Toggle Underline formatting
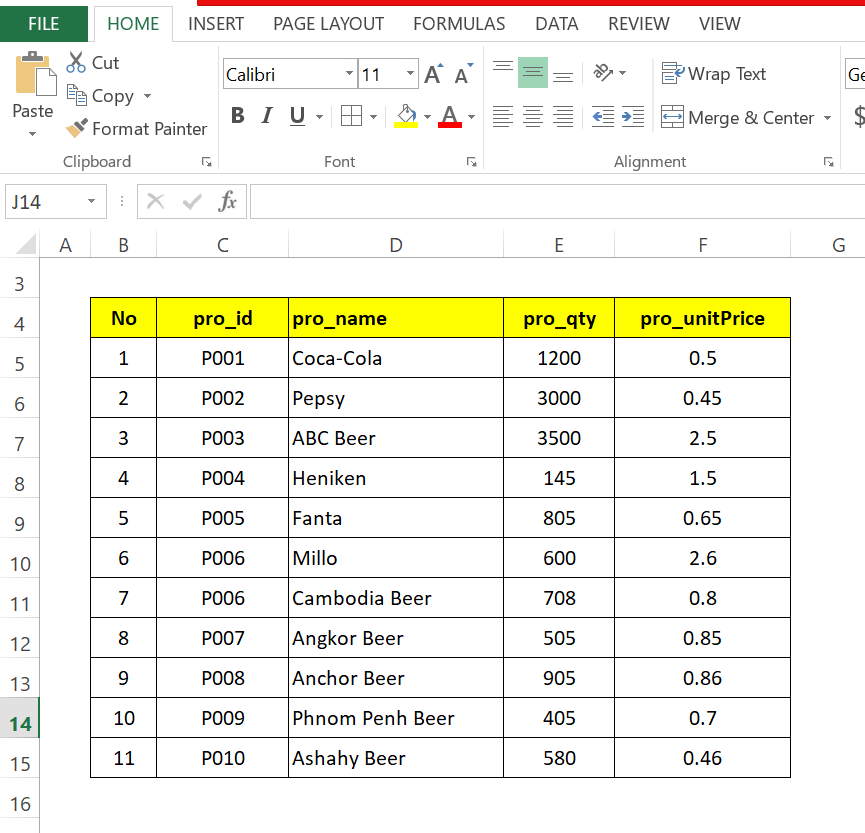This screenshot has width=865, height=833. coord(297,116)
